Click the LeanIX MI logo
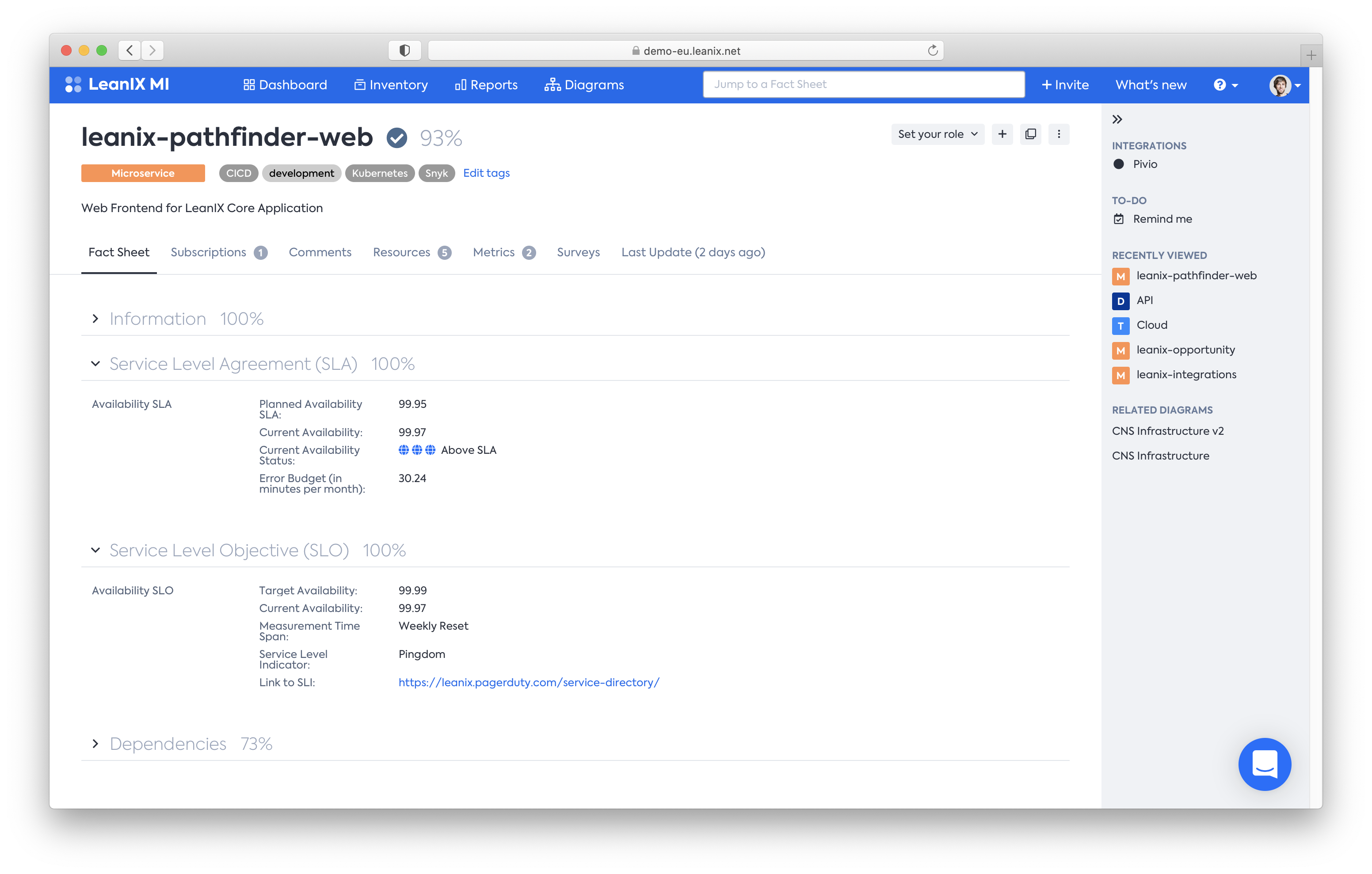 coord(117,84)
